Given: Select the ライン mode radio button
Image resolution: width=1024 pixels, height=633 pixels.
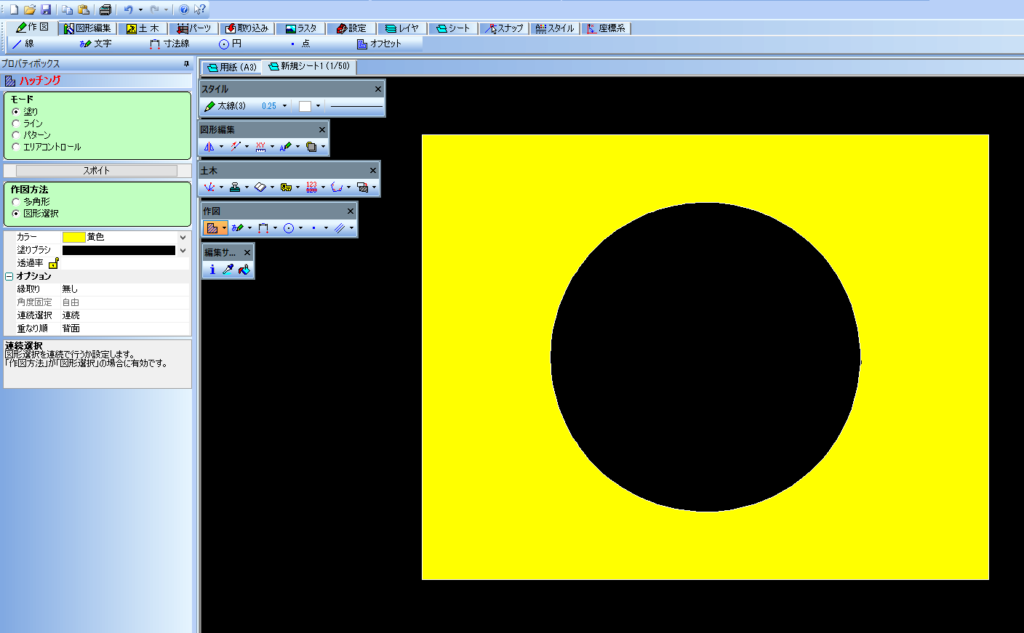Looking at the screenshot, I should coord(15,123).
